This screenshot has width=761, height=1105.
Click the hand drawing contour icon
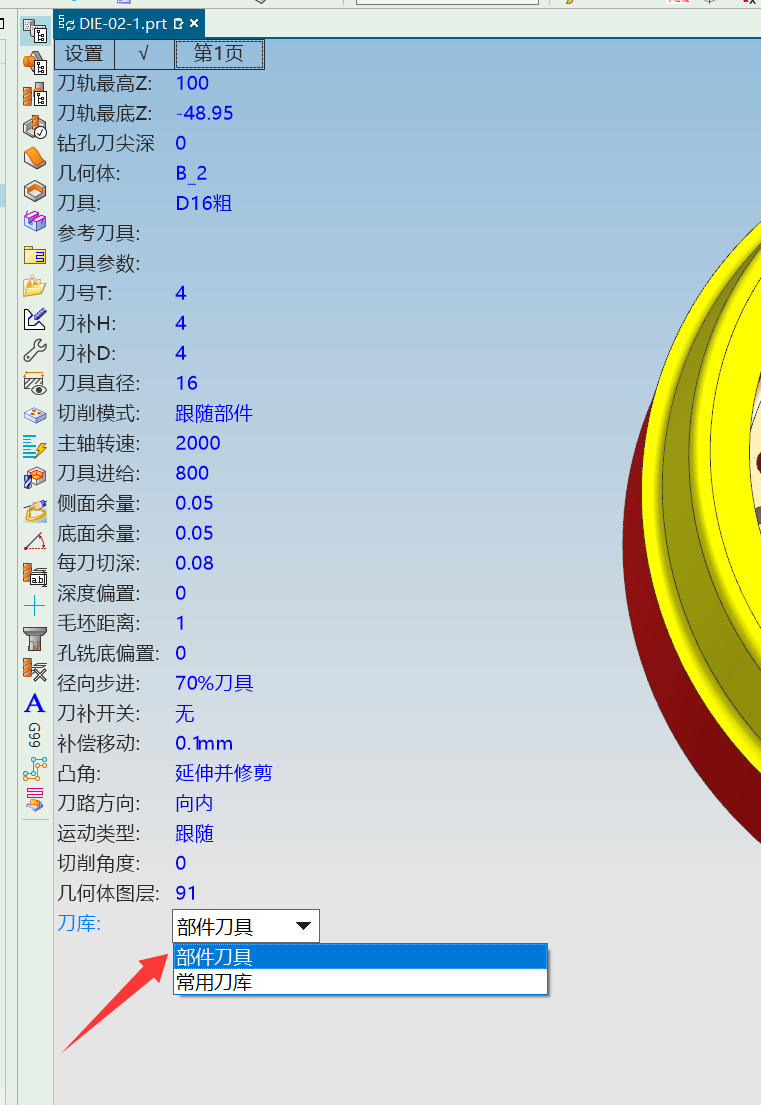coord(35,510)
